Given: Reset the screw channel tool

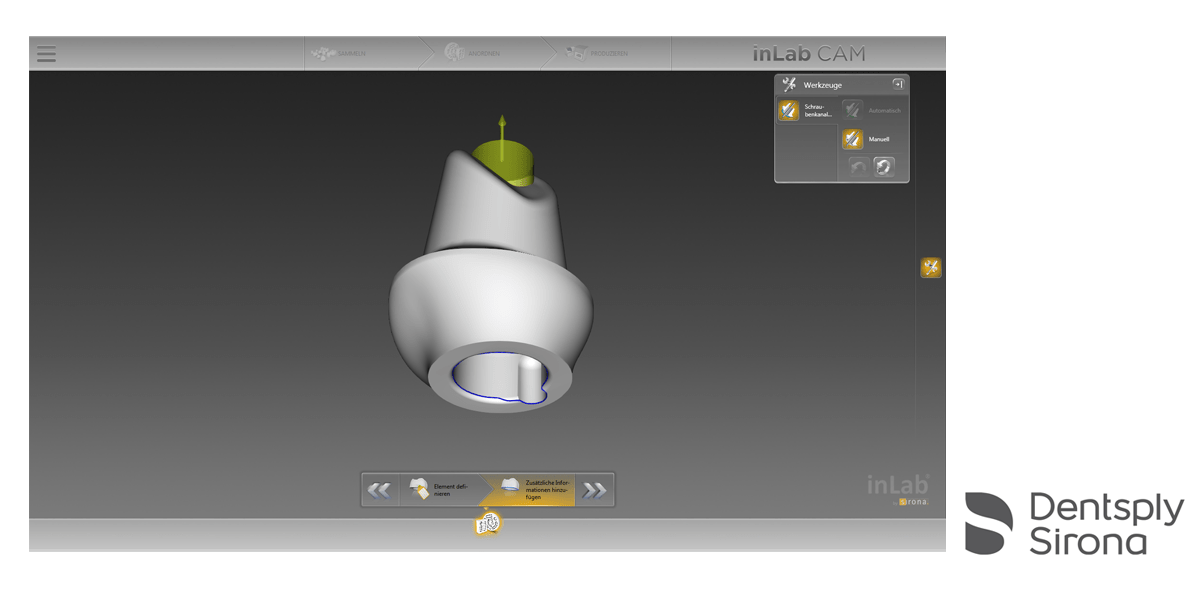Looking at the screenshot, I should (884, 167).
